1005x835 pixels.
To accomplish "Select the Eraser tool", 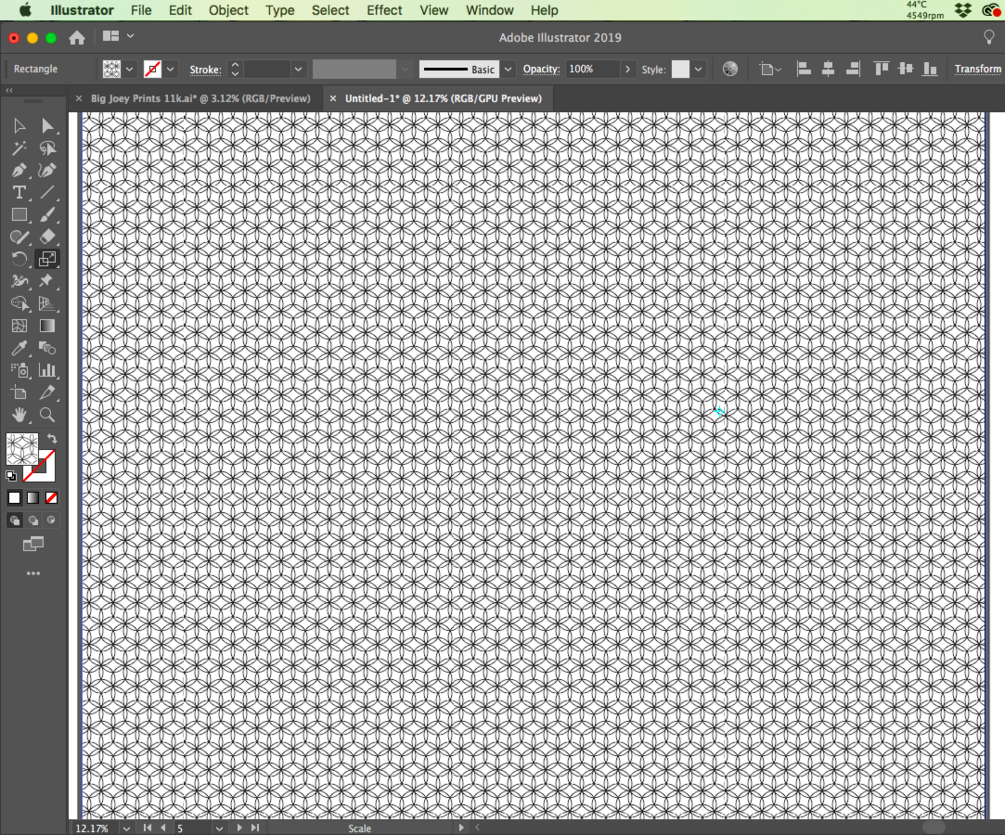I will [x=47, y=237].
